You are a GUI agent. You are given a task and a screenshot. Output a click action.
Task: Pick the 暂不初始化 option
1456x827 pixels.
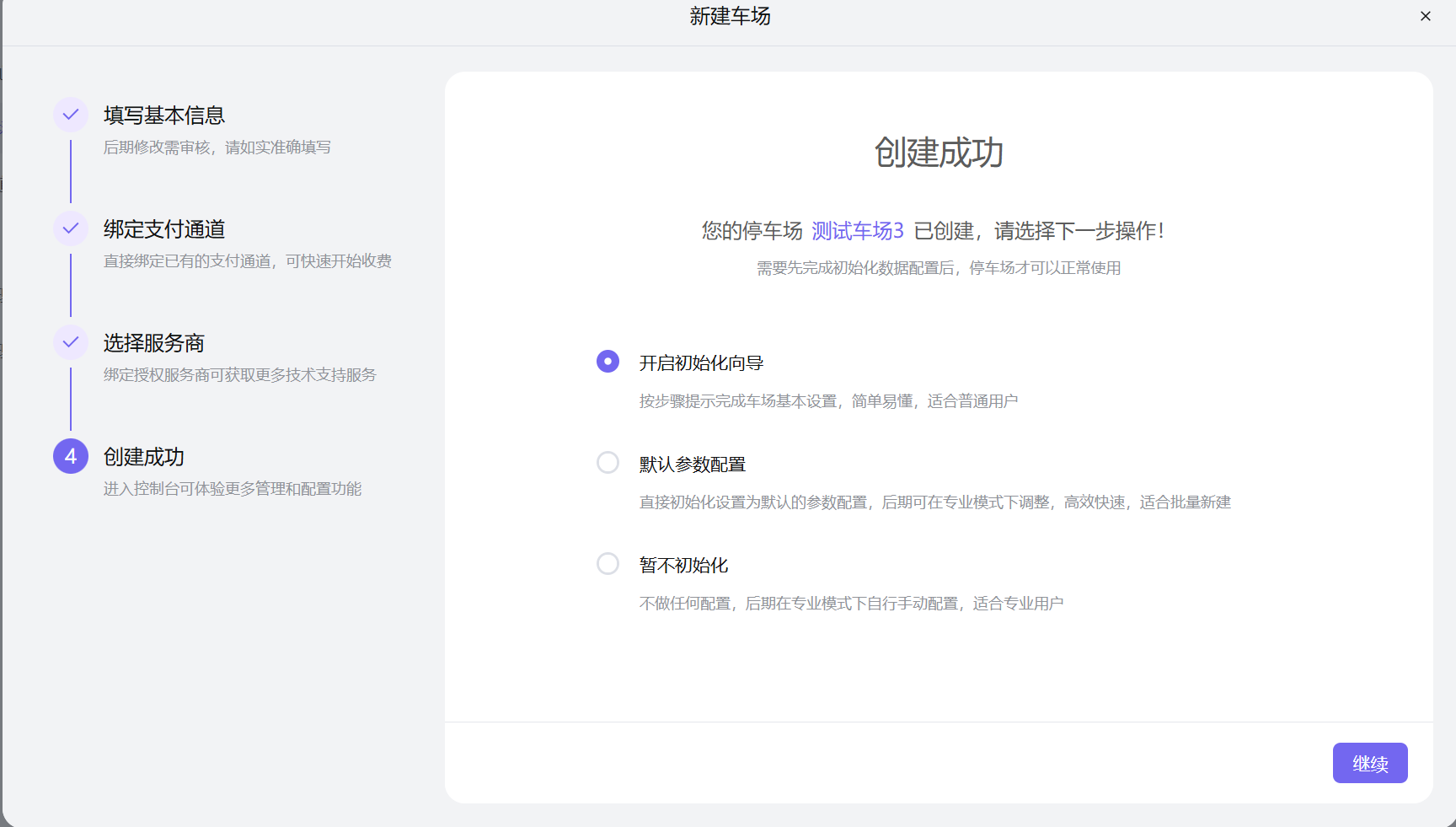pos(608,563)
